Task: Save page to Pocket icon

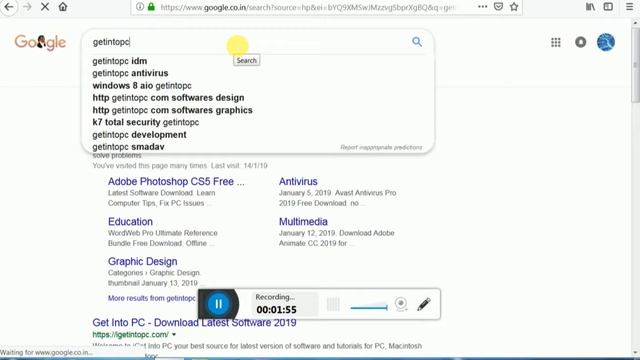Action: coord(498,7)
